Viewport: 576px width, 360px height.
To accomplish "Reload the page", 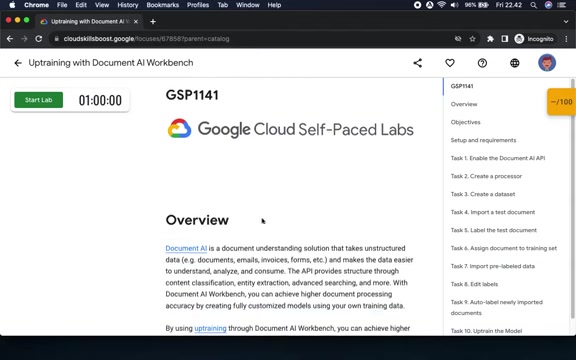I will [39, 39].
